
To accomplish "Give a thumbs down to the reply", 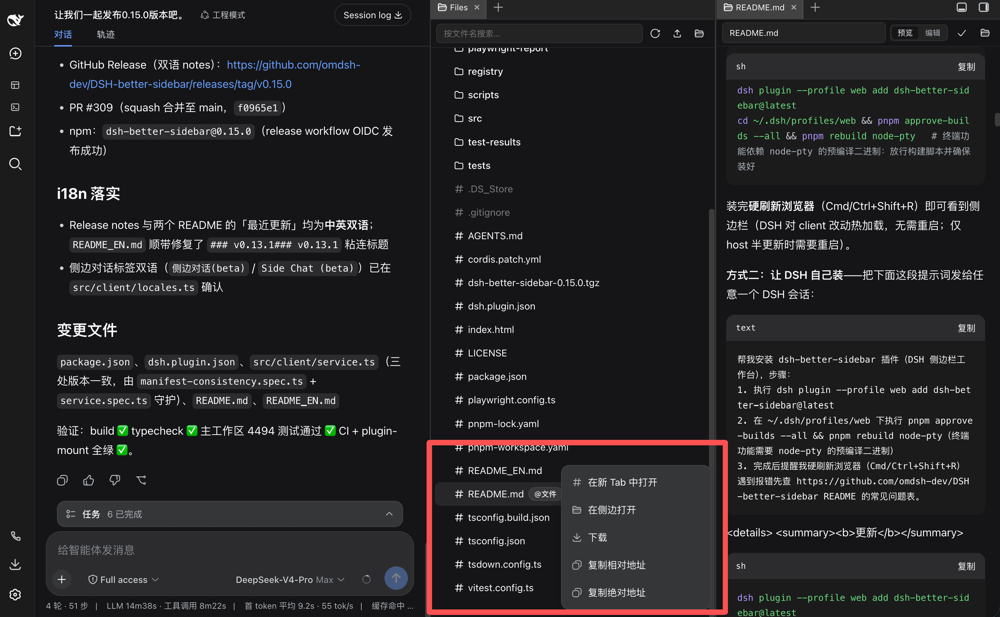I will click(x=115, y=480).
